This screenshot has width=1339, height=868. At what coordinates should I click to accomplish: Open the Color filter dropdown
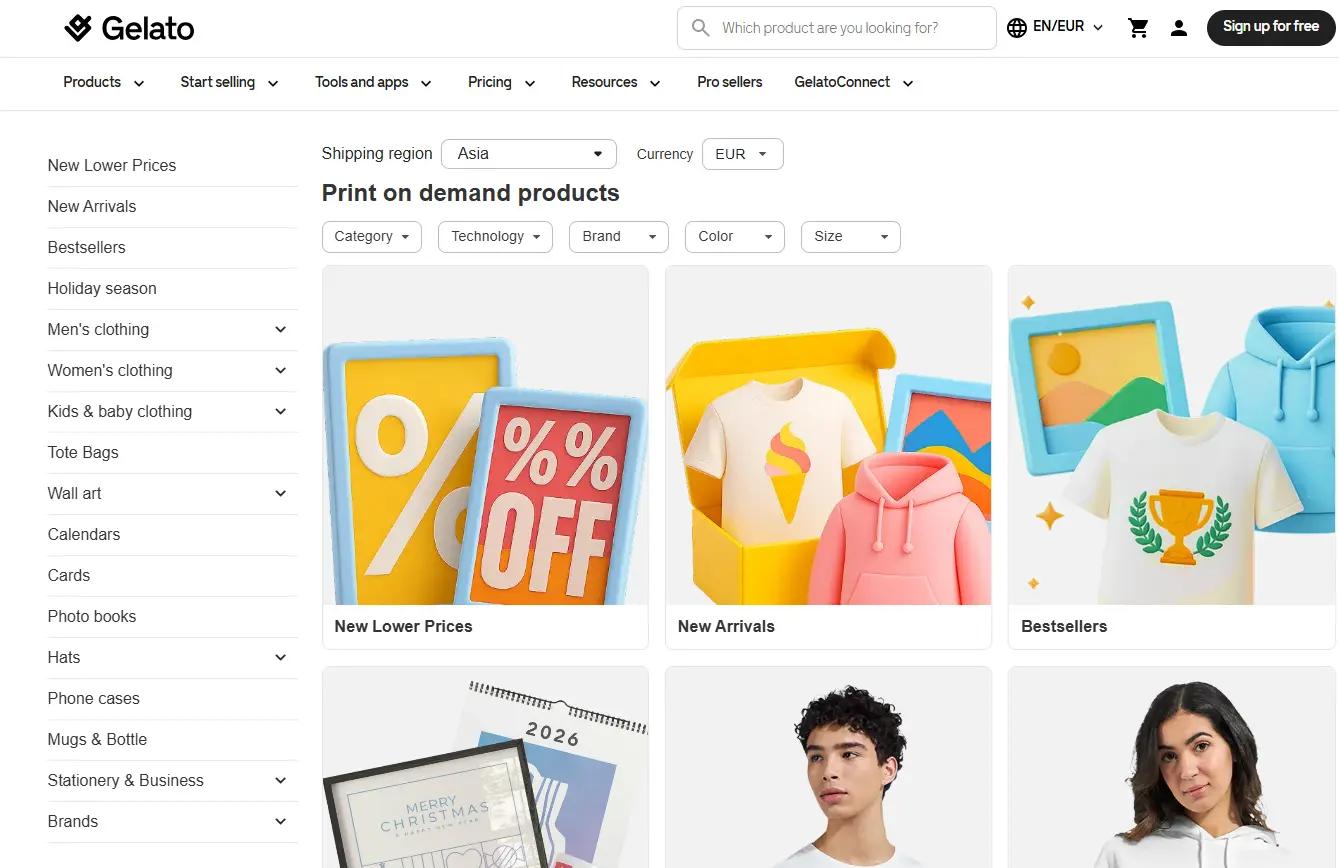[735, 237]
